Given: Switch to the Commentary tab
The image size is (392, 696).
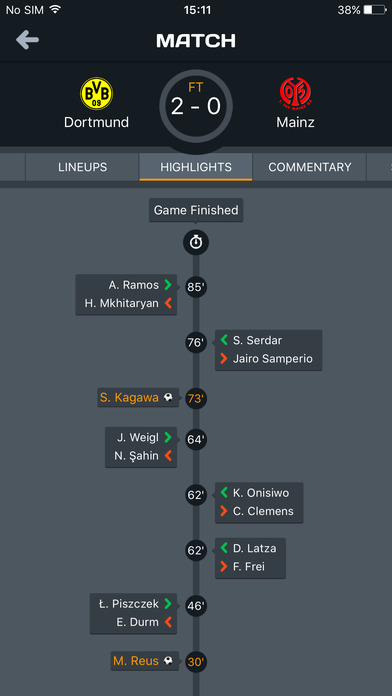Looking at the screenshot, I should 310,167.
